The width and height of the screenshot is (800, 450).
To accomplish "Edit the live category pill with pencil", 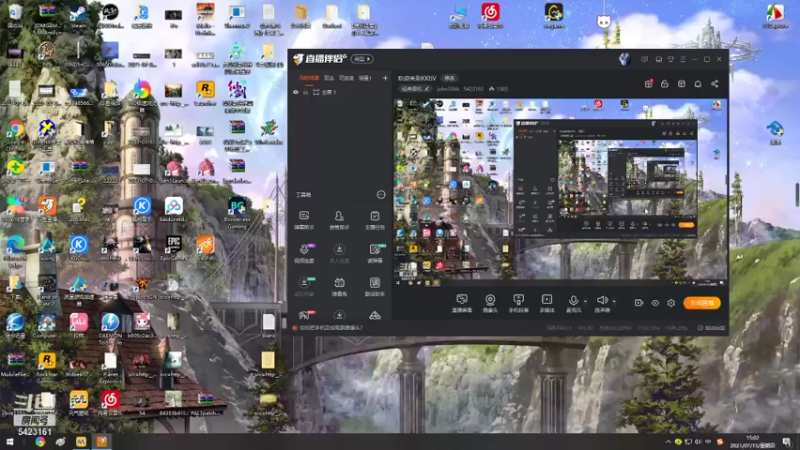I will [x=415, y=89].
